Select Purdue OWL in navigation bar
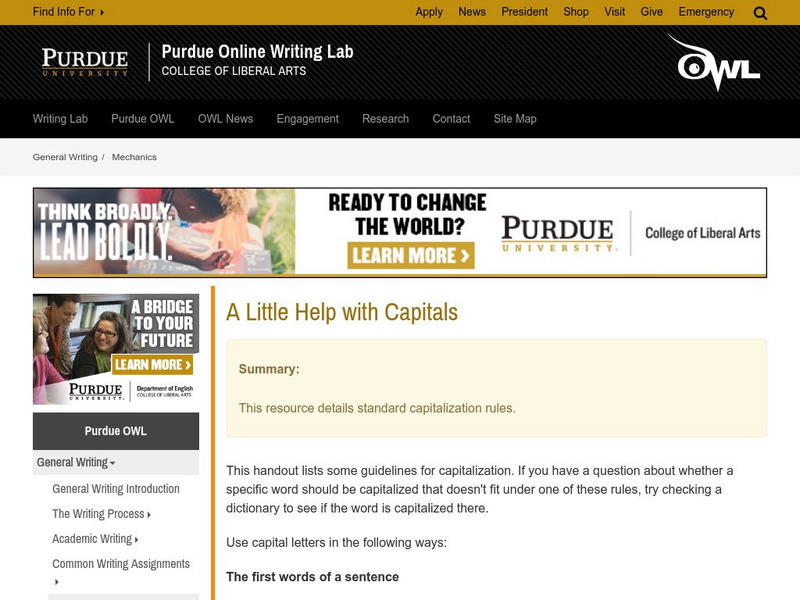 tap(143, 119)
